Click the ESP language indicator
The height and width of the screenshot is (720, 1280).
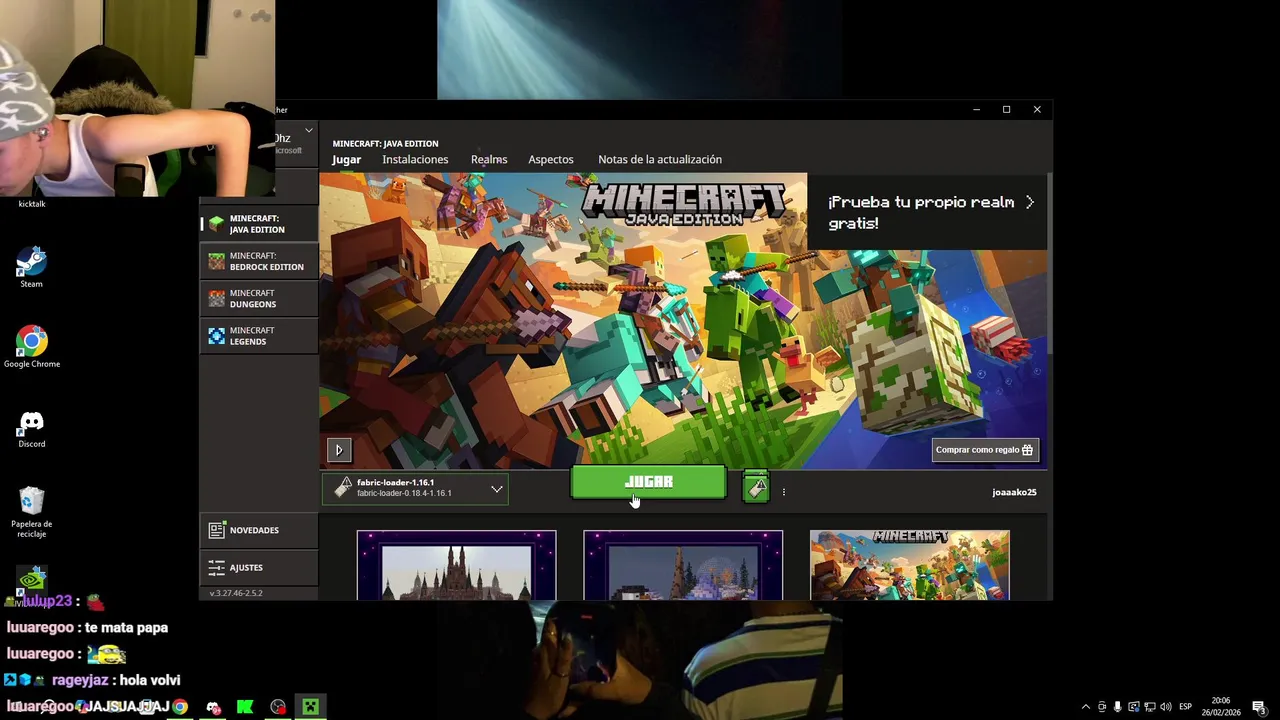tap(1186, 707)
